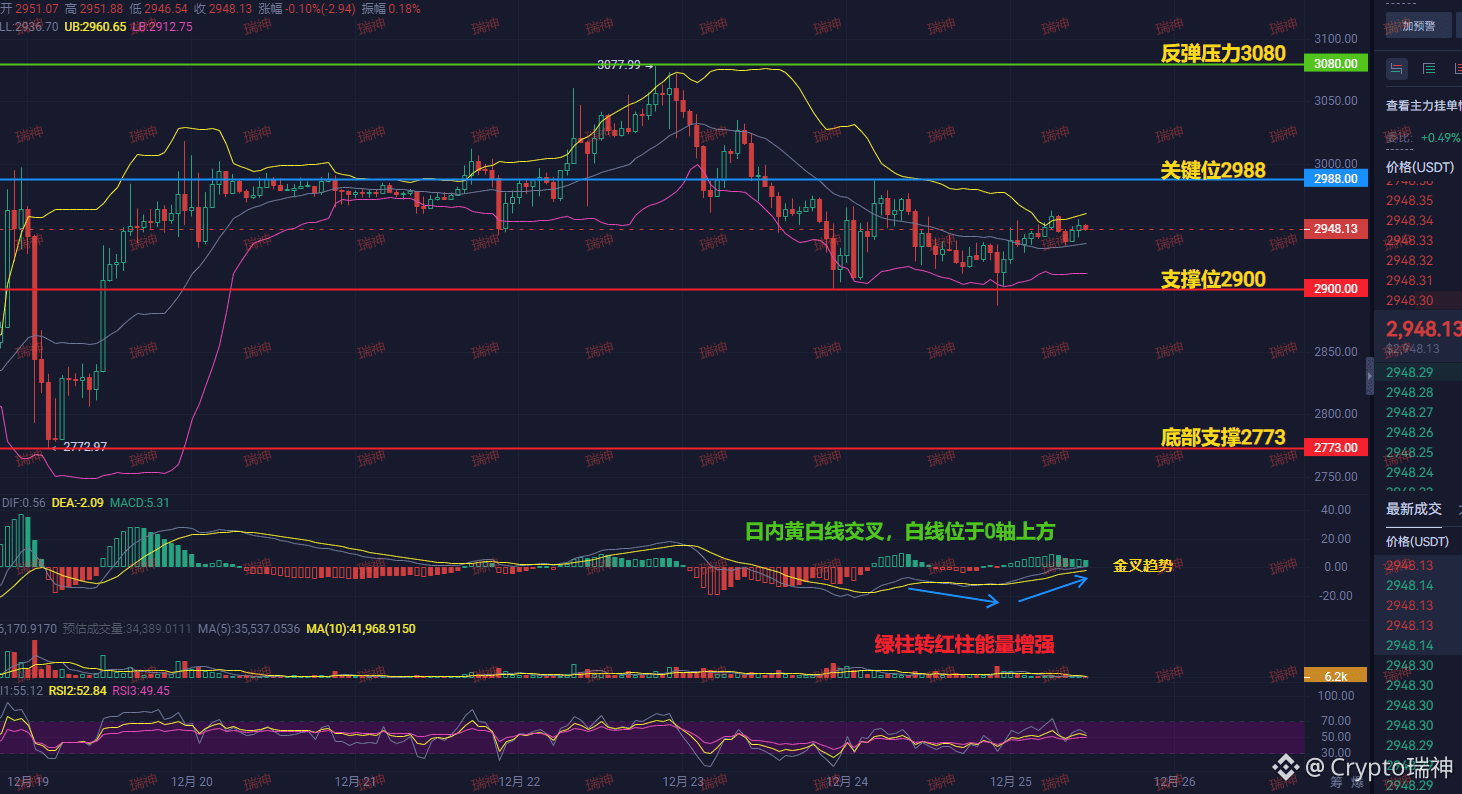Image resolution: width=1462 pixels, height=794 pixels.
Task: Click the DEA:-2.09 MACD legend
Action: pos(77,503)
